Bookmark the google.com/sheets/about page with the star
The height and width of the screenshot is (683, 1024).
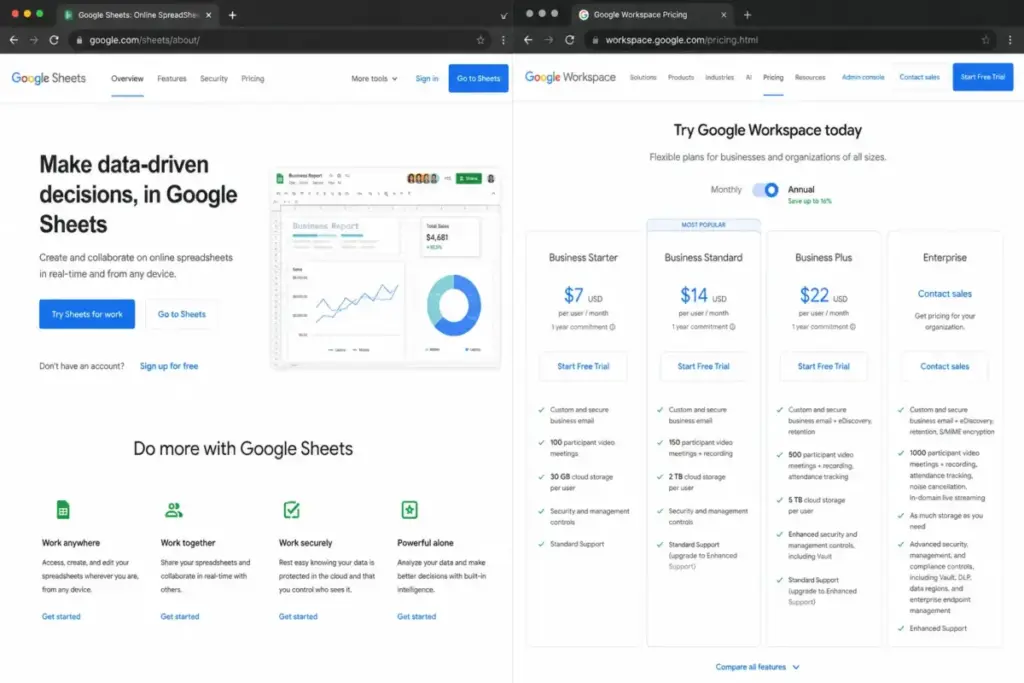481,40
